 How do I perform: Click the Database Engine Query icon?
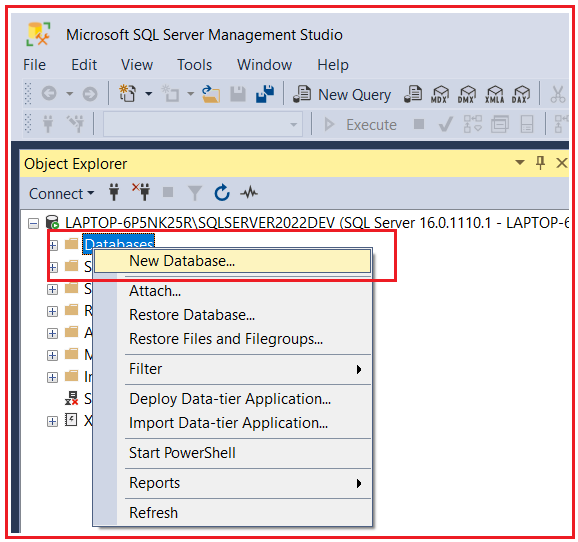[413, 94]
